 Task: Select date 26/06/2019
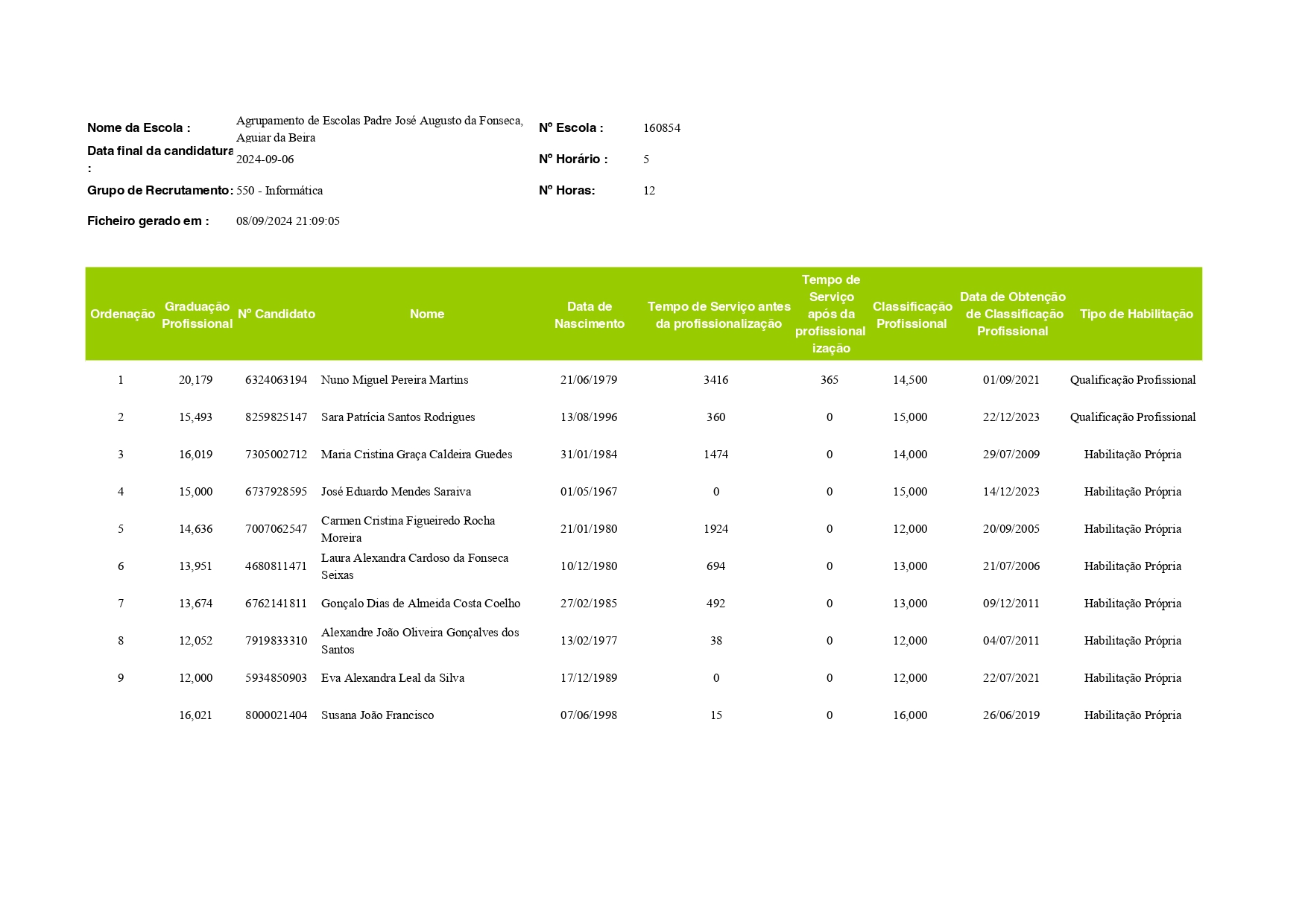[1011, 715]
